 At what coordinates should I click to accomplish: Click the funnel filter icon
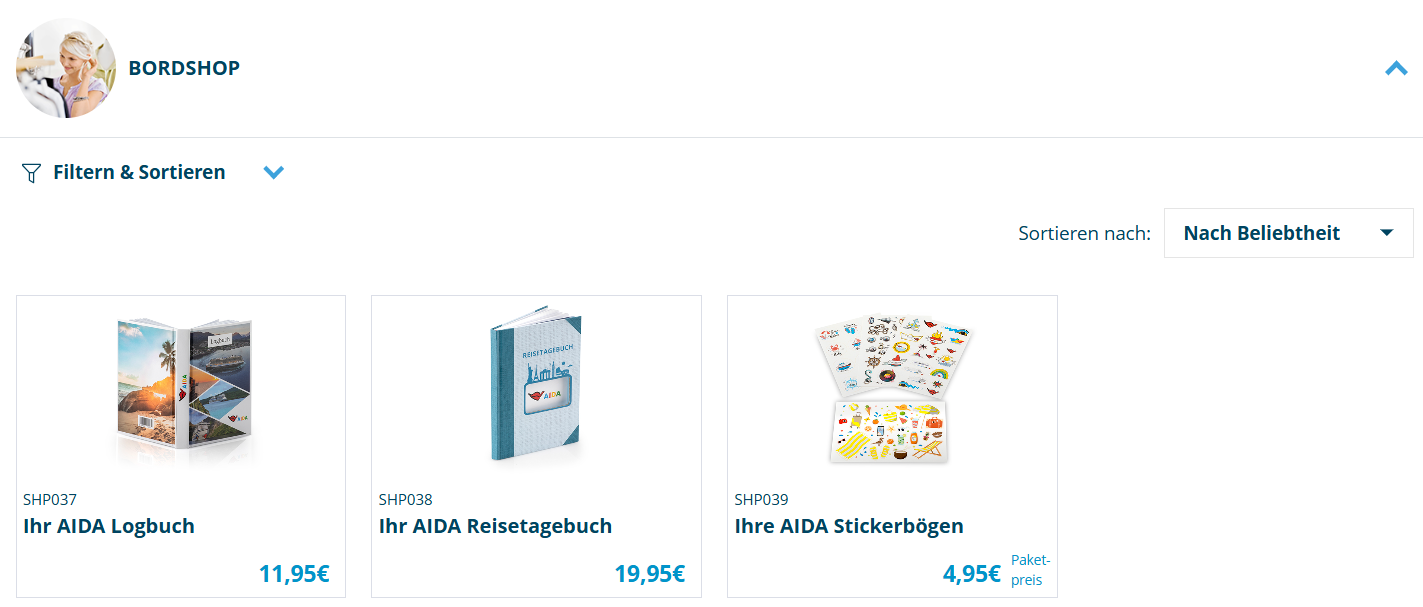(31, 173)
